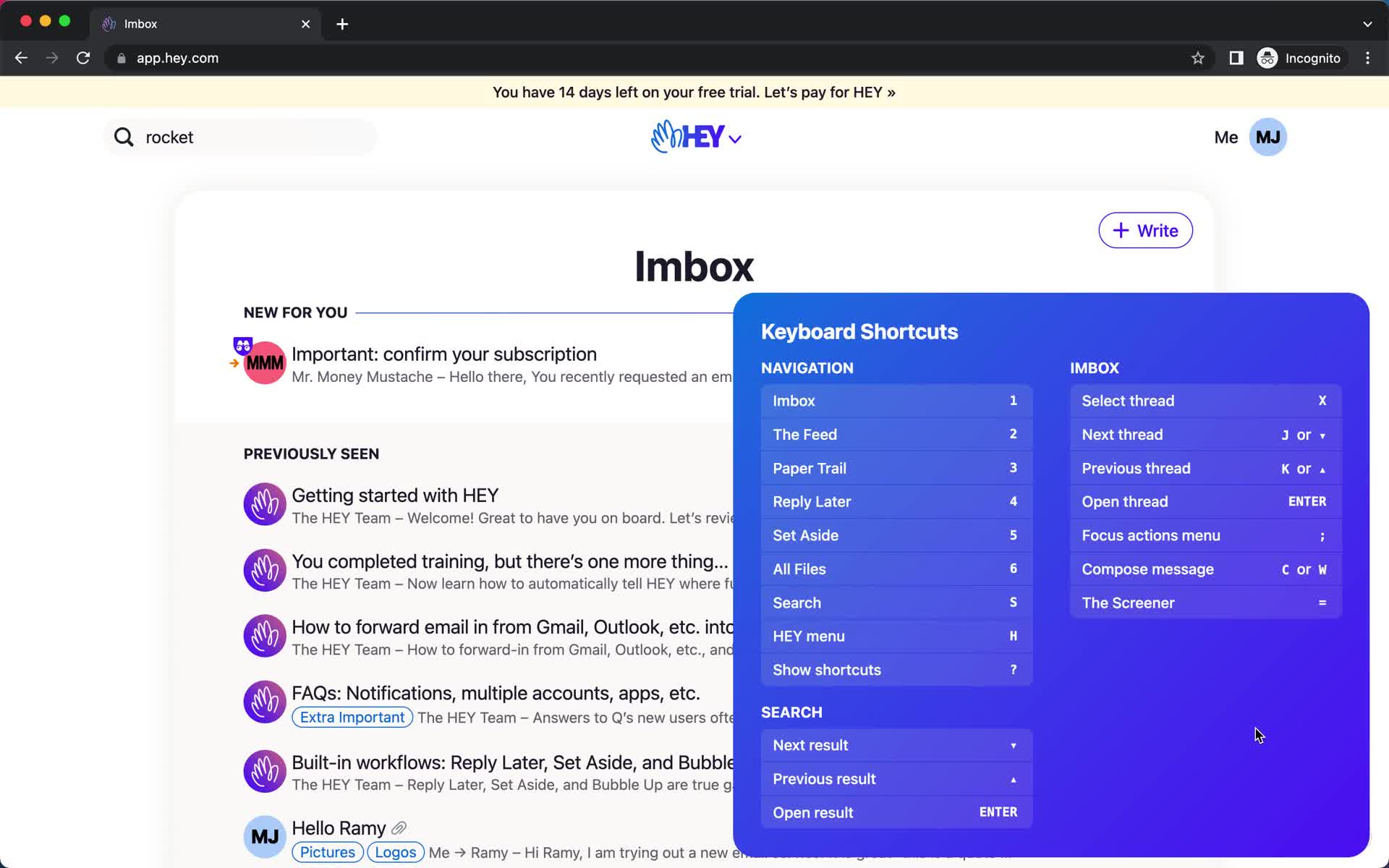This screenshot has height=868, width=1389.
Task: Click the bookmark icon on 'Hello Ramy' email
Action: coord(399,827)
